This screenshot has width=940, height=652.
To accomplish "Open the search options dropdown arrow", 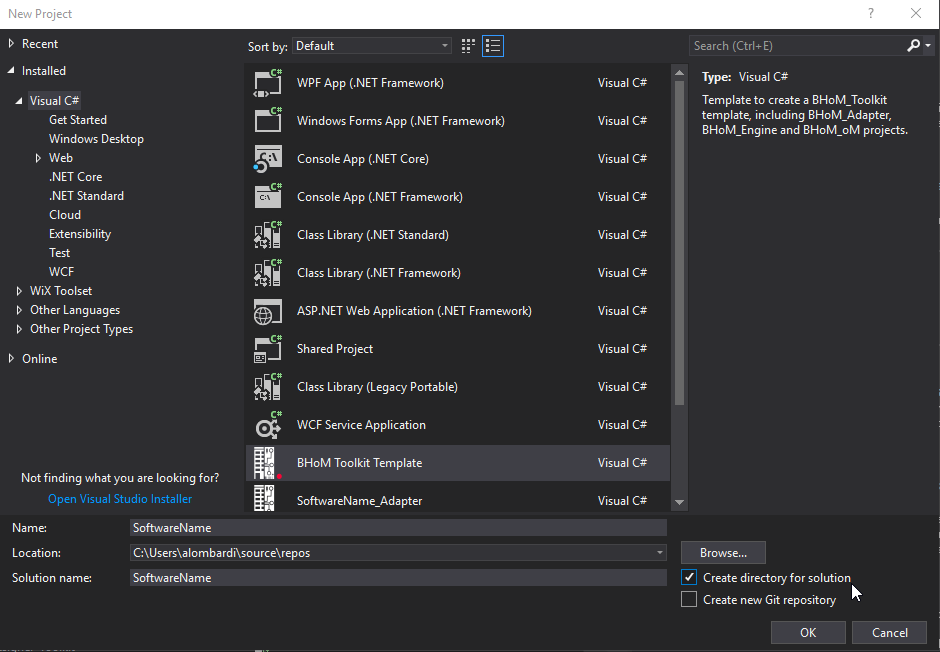I will point(928,46).
